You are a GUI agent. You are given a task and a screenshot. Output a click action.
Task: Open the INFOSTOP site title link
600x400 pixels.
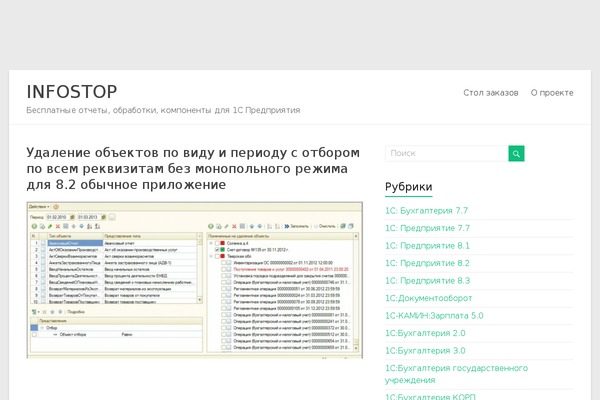[x=72, y=92]
